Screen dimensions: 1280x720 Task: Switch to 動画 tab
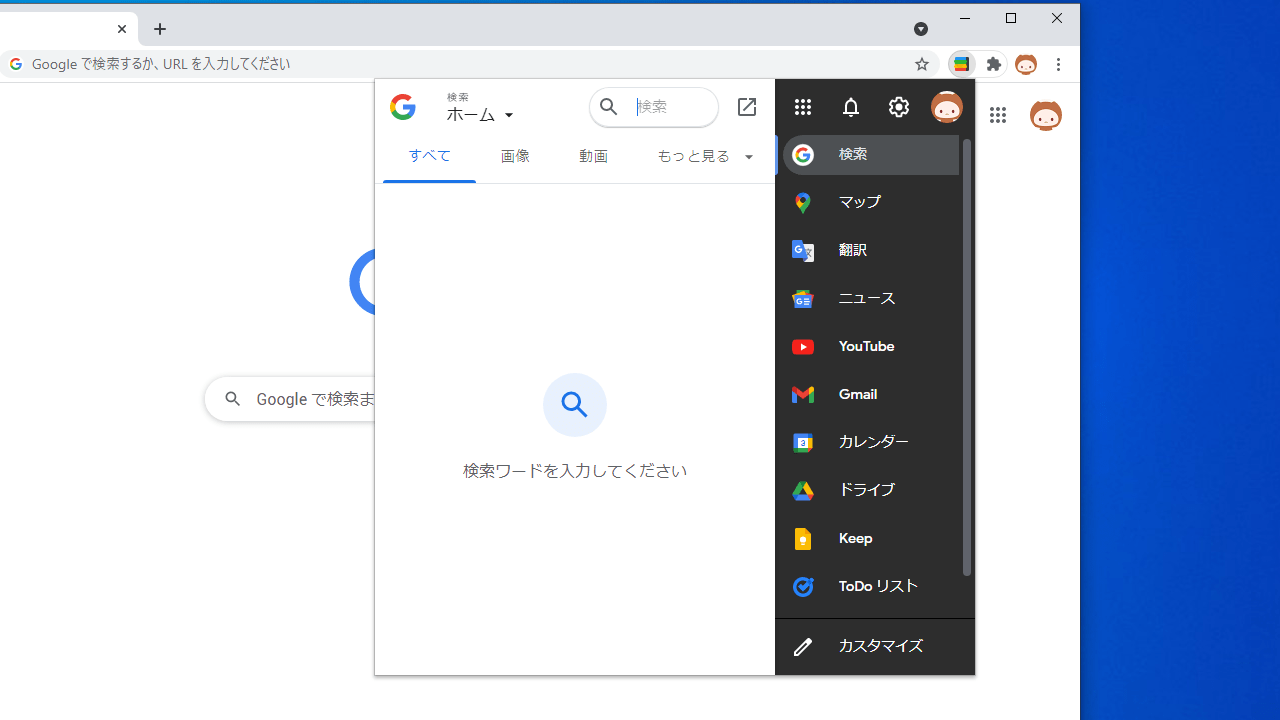click(x=593, y=156)
